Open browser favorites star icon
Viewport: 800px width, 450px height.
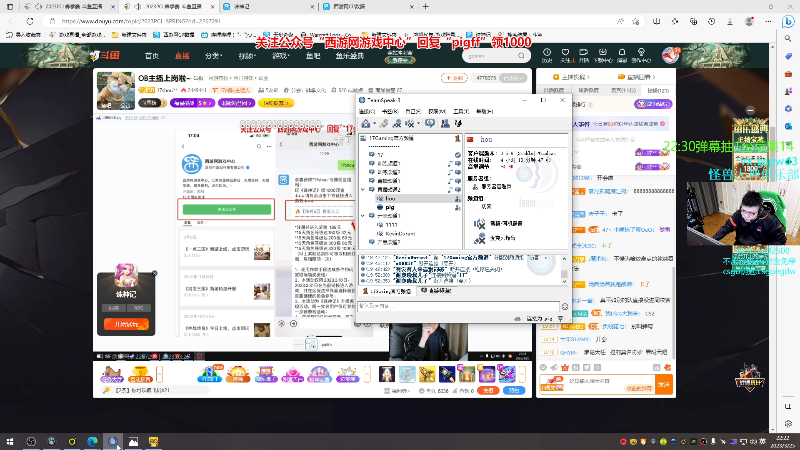(x=636, y=21)
